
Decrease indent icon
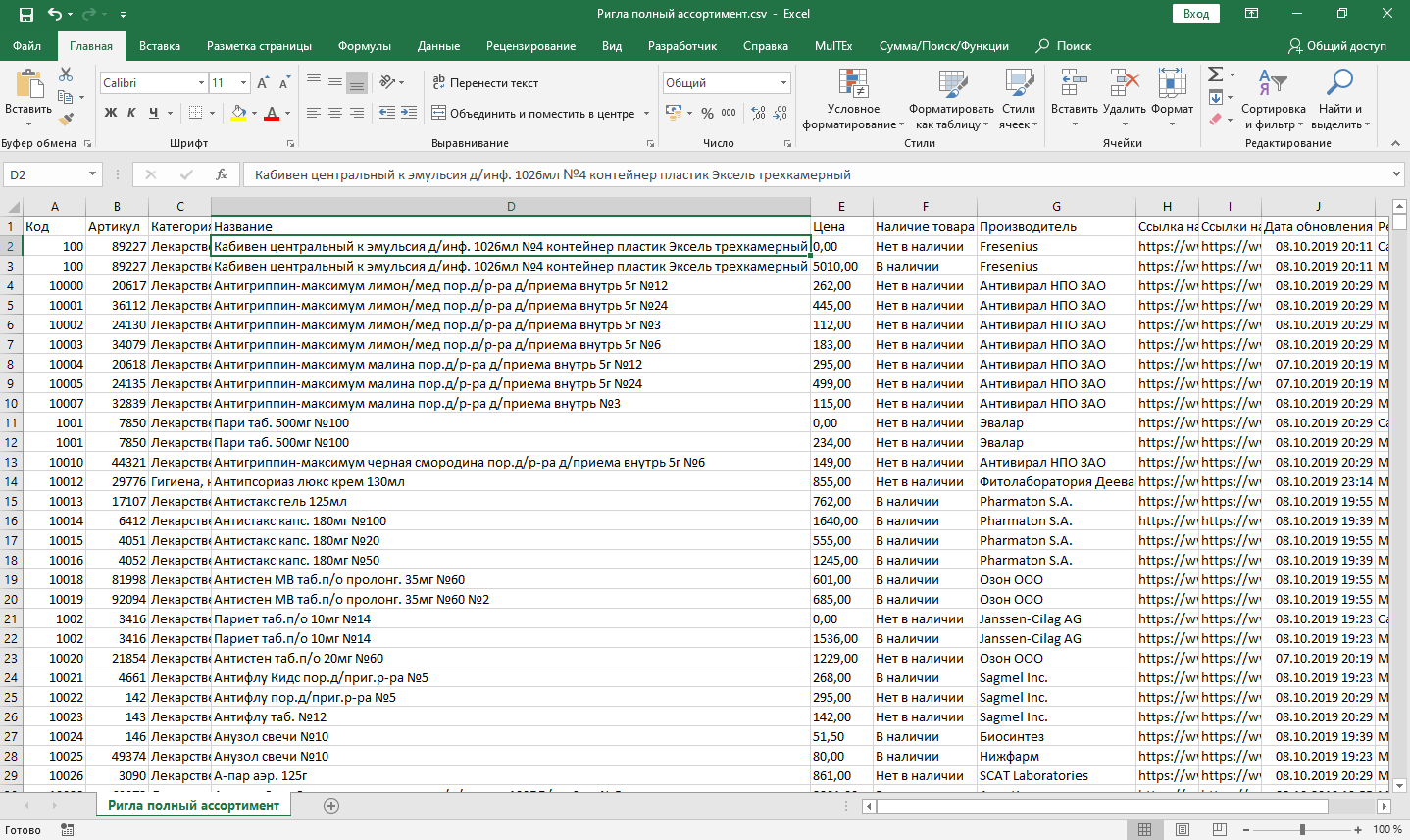(387, 113)
